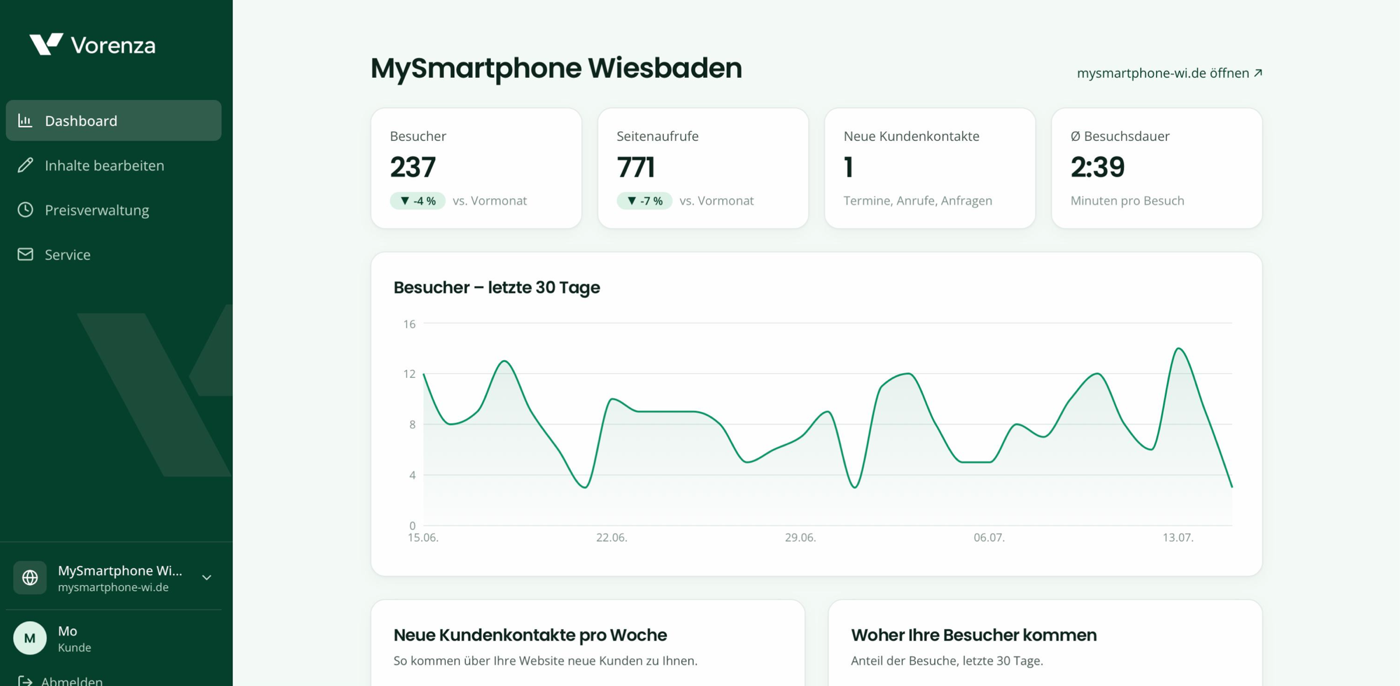The image size is (1400, 686).
Task: Click the 22.06. date label on chart
Action: (612, 538)
